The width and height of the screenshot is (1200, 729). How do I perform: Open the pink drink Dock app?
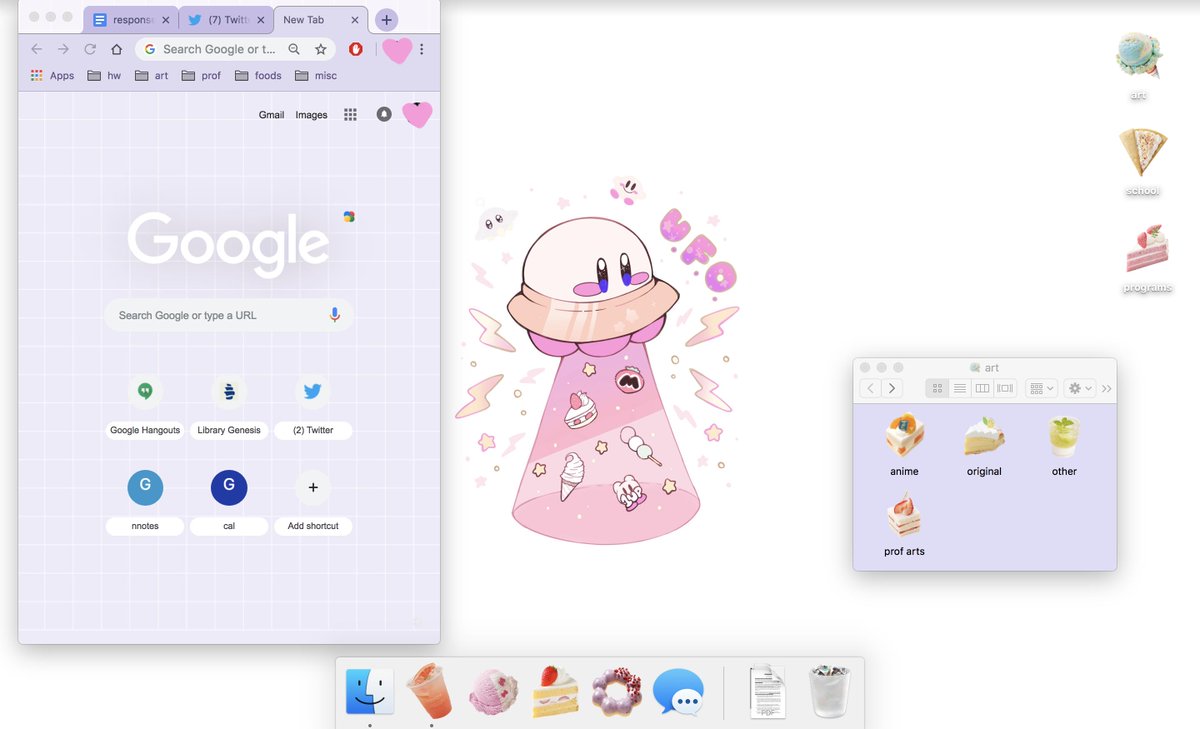click(431, 691)
